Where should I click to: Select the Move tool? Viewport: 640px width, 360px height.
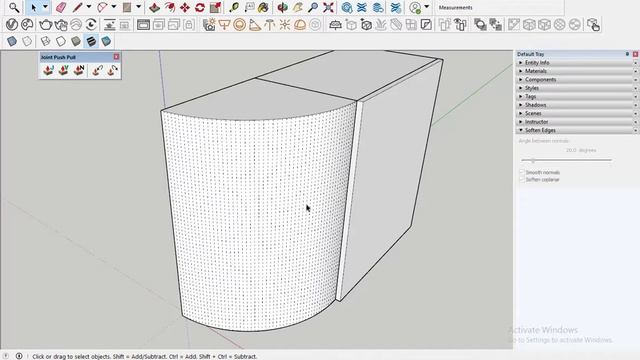coord(185,7)
